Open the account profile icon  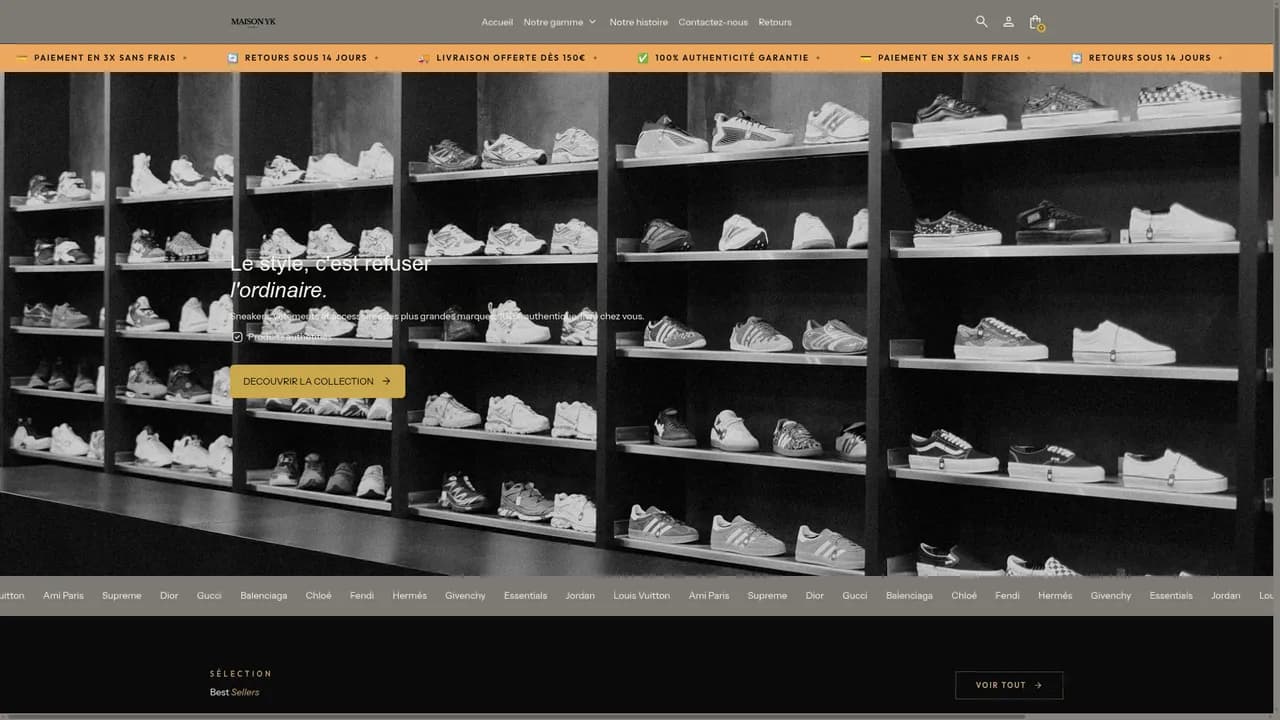(1008, 21)
